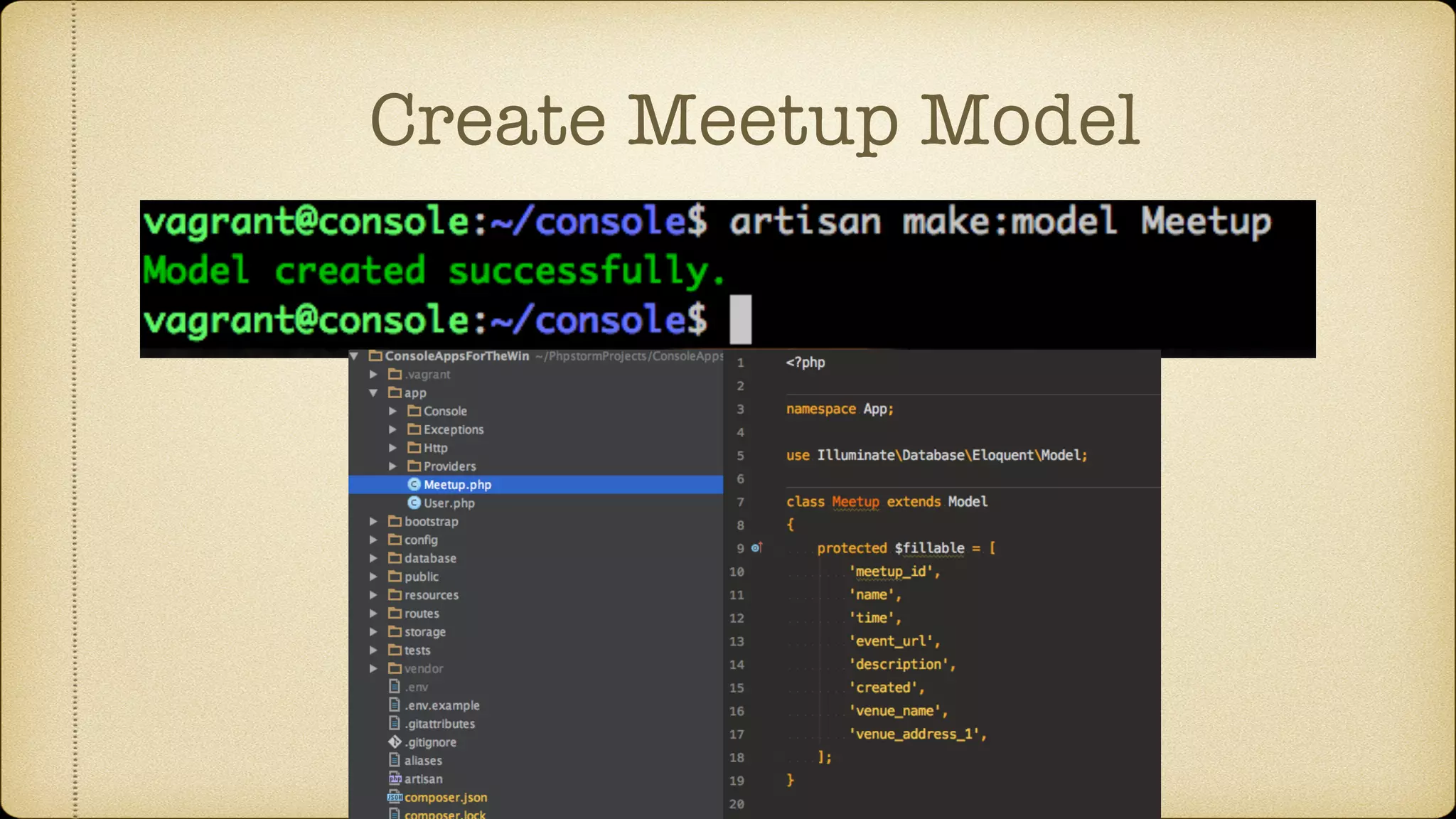Click the resources folder icon
This screenshot has height=819, width=1456.
click(395, 595)
